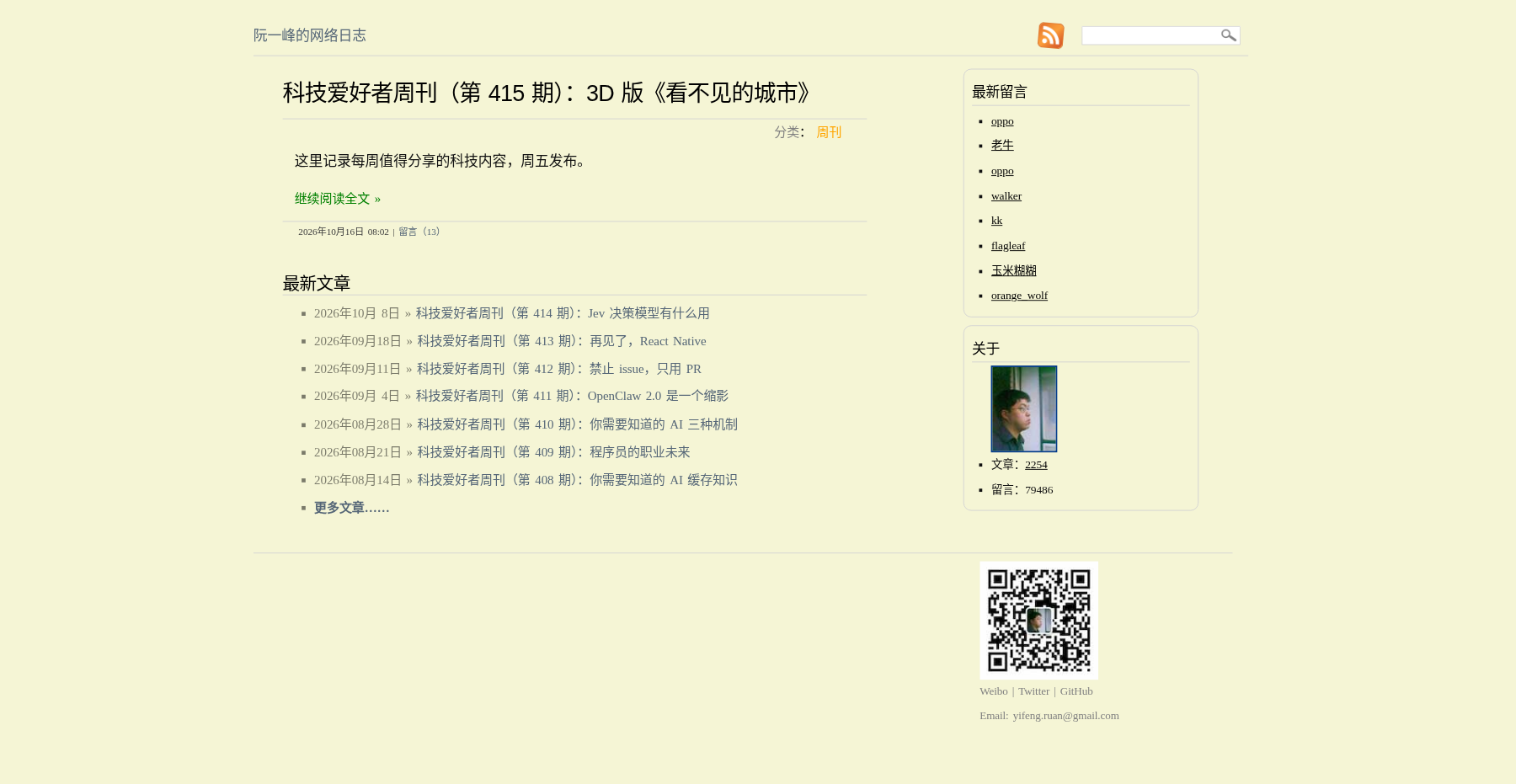The image size is (1516, 784).
Task: Click the yifeng.ruan@gmail.com email address
Action: (1066, 716)
